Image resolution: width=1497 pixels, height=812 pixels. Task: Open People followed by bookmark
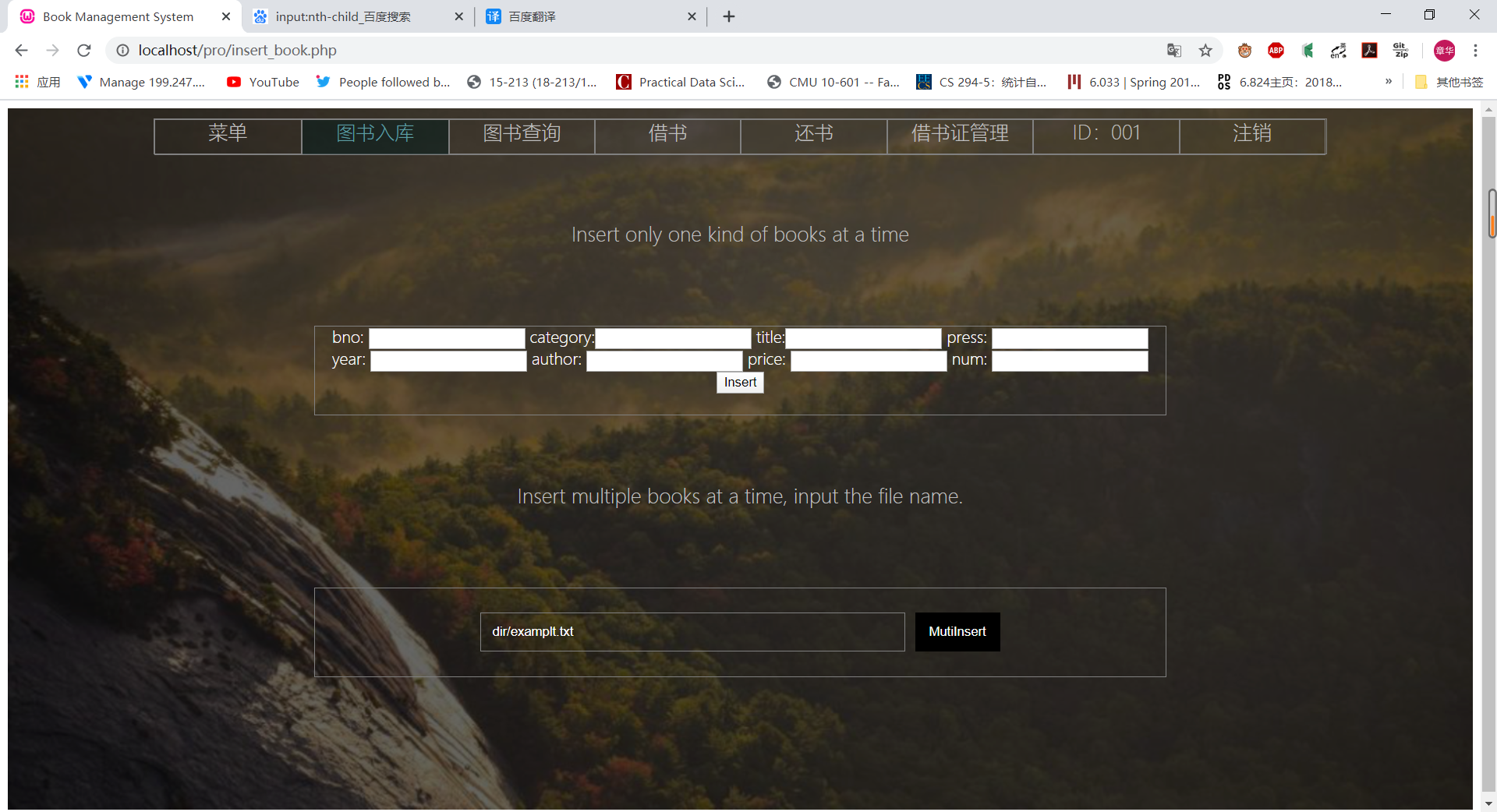[383, 82]
